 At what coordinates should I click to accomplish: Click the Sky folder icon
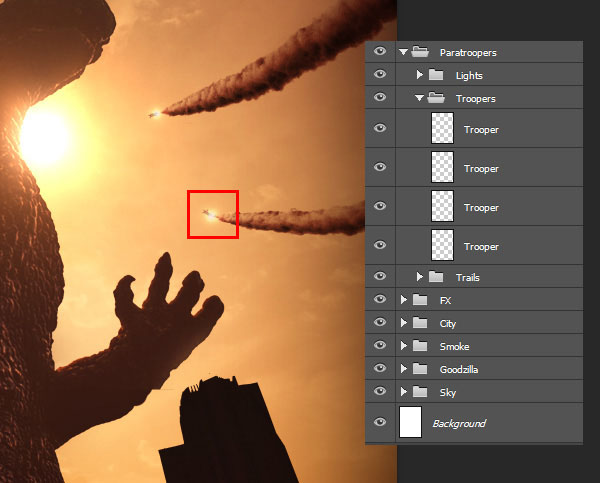(420, 392)
